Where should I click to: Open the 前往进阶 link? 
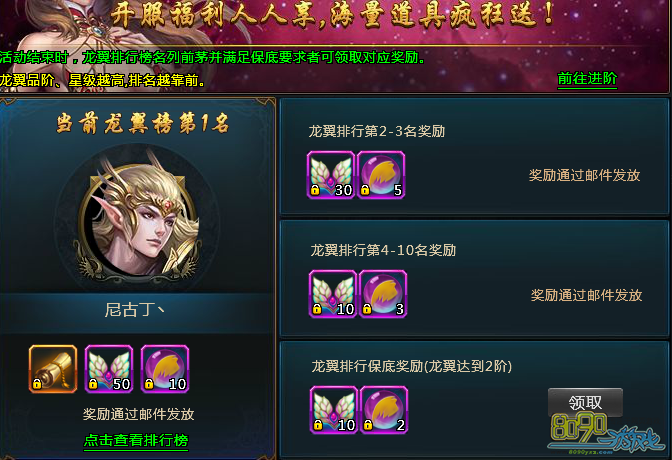coord(587,79)
